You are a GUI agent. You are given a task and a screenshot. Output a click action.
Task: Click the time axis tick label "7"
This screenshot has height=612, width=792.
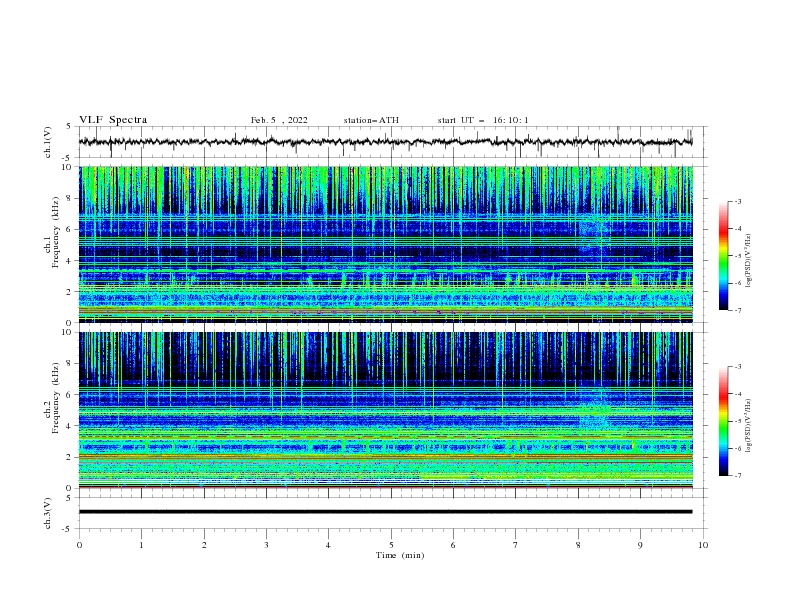click(x=516, y=545)
